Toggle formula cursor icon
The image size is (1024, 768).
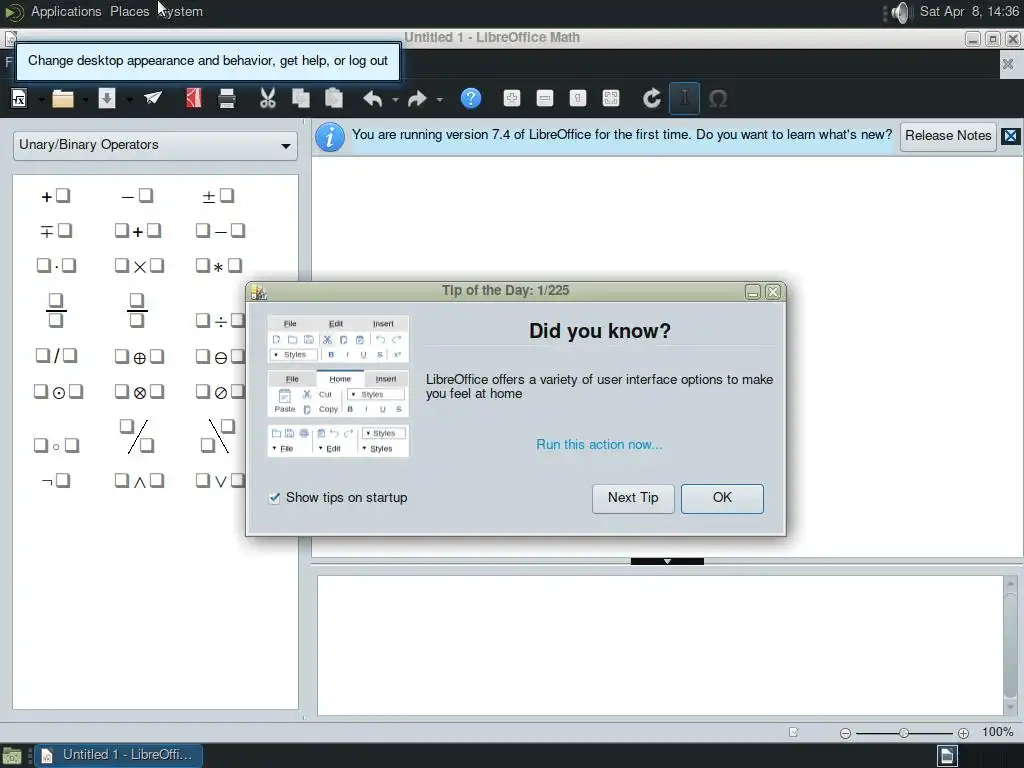tap(684, 99)
